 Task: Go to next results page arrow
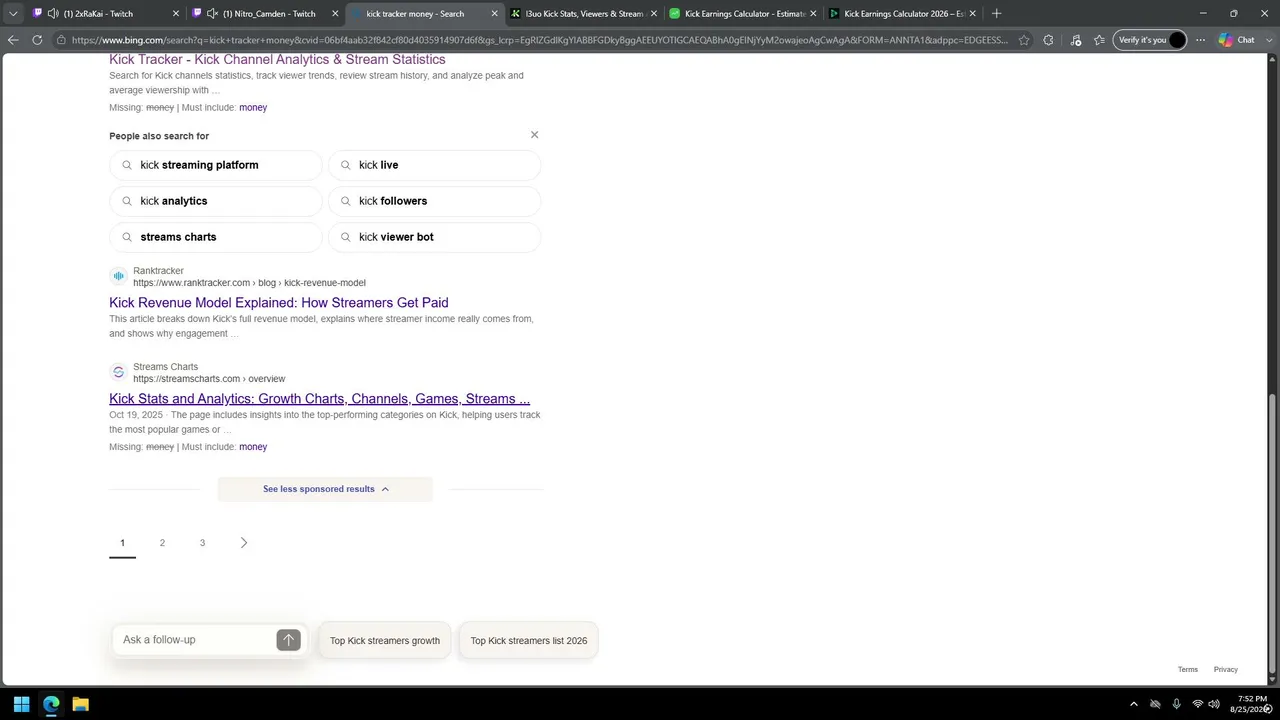pos(243,543)
